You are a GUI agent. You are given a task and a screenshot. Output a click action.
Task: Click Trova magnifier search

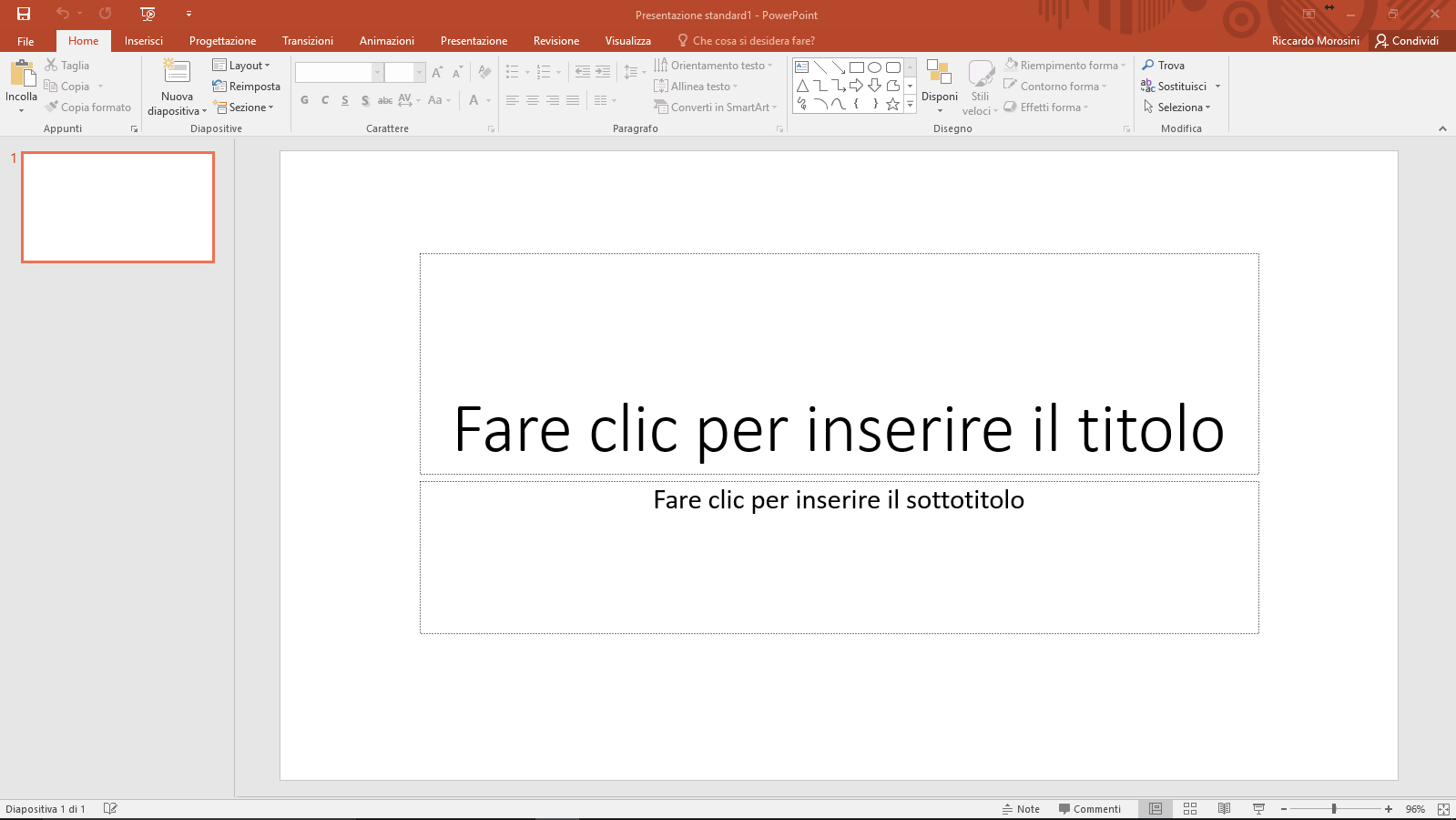(1163, 66)
